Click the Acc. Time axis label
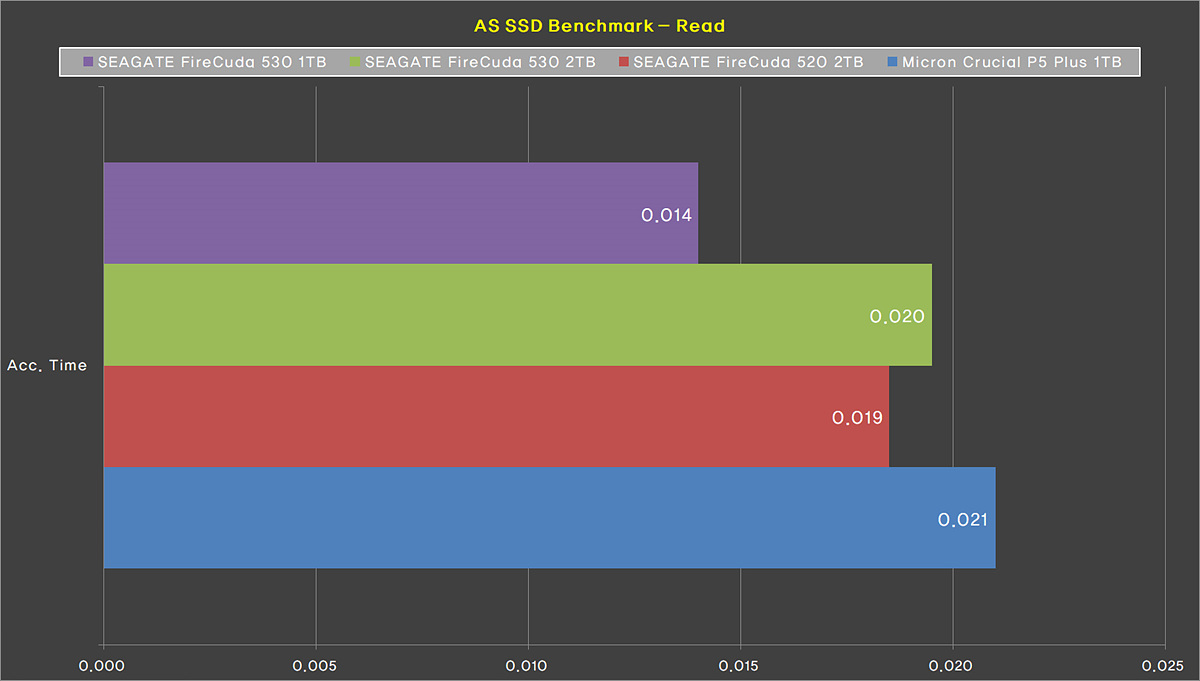The image size is (1200, 681). [x=47, y=366]
